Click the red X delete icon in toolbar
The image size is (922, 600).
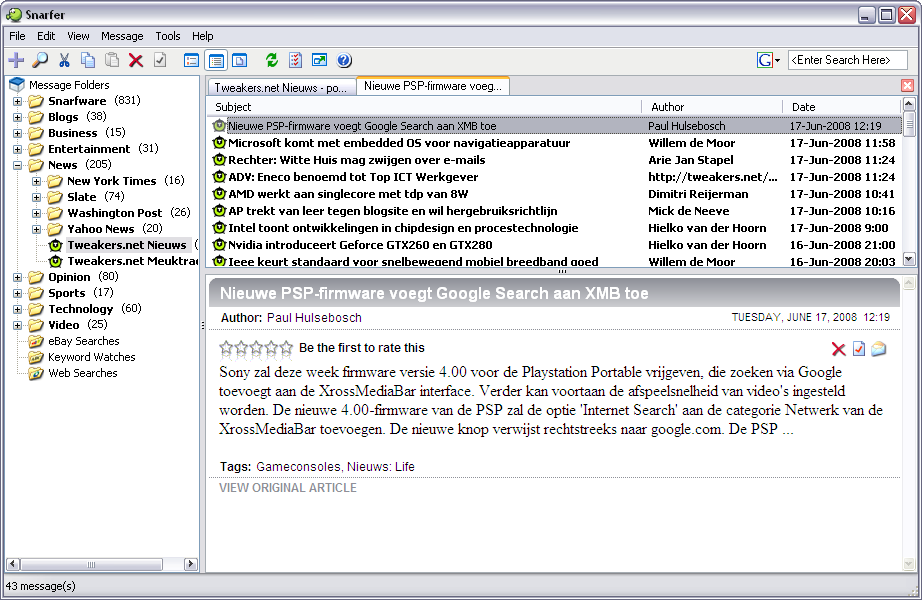(136, 61)
